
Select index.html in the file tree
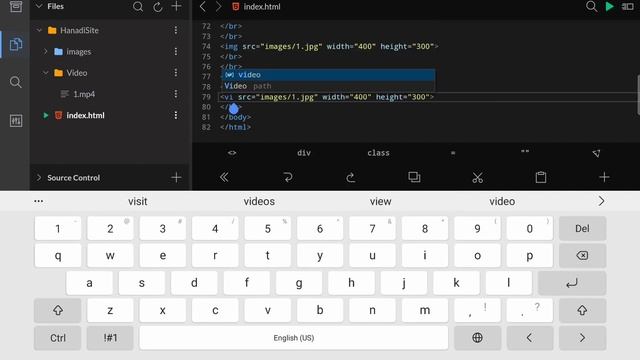click(85, 115)
